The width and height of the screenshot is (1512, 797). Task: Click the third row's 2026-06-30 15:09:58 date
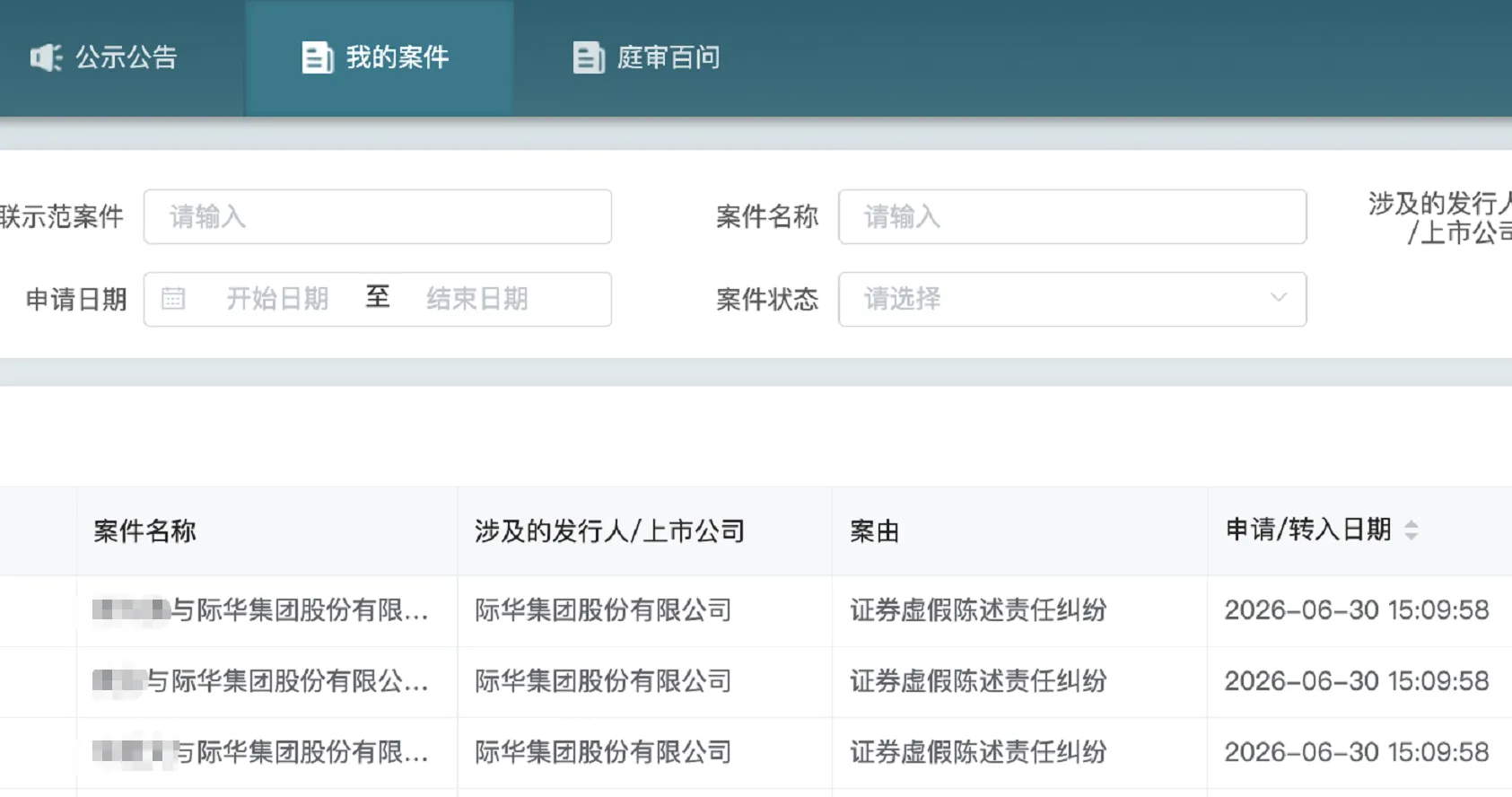coord(1357,752)
